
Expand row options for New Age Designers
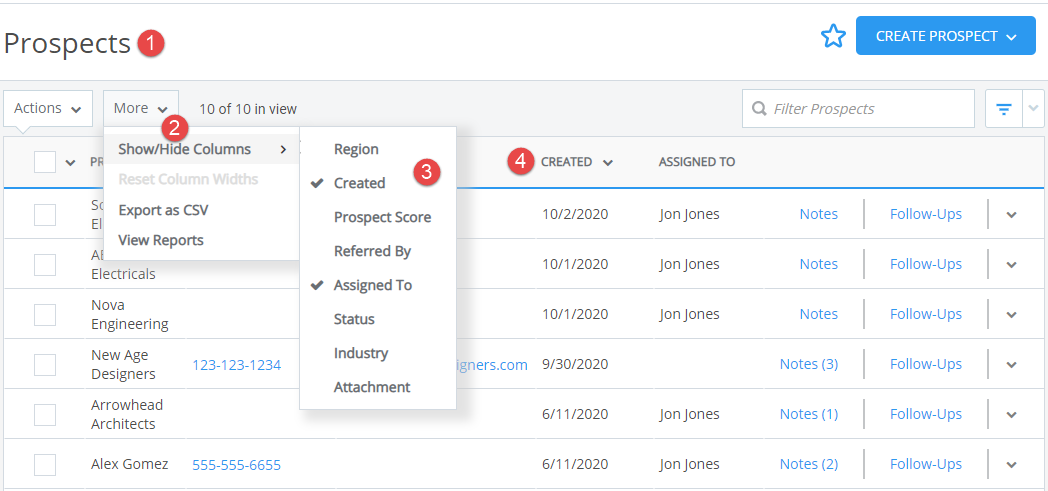(1011, 364)
